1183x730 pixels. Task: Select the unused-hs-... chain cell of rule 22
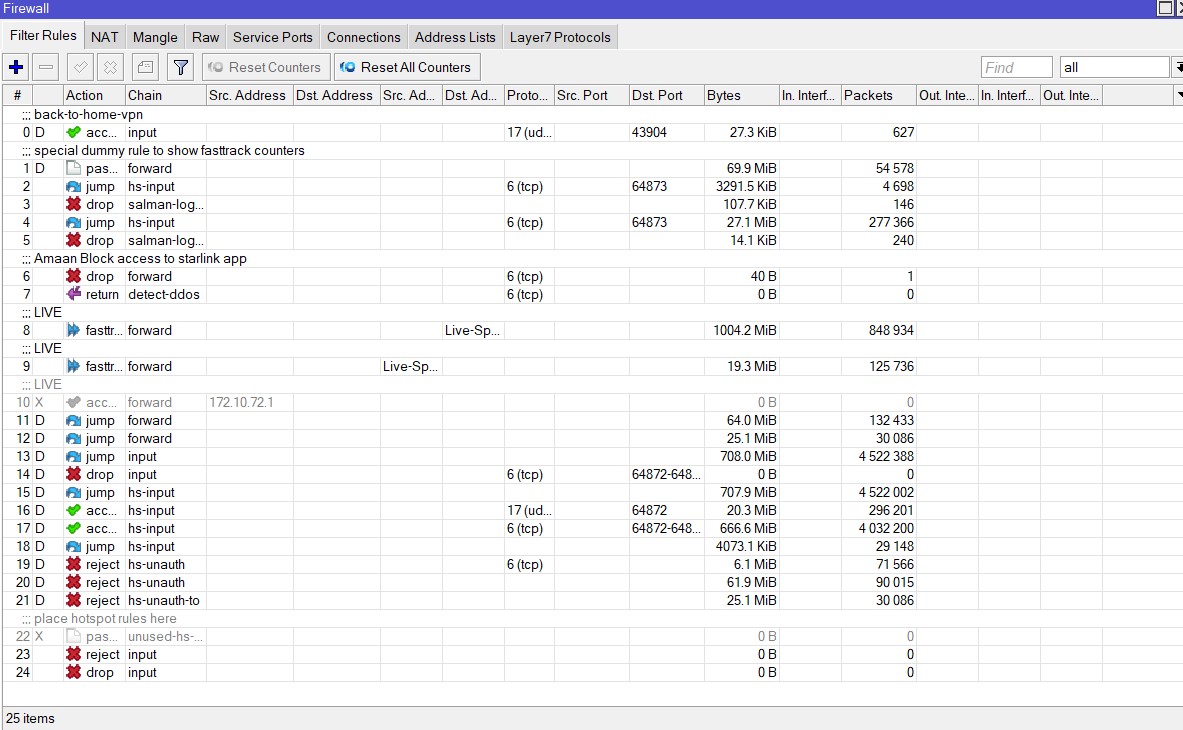coord(165,636)
